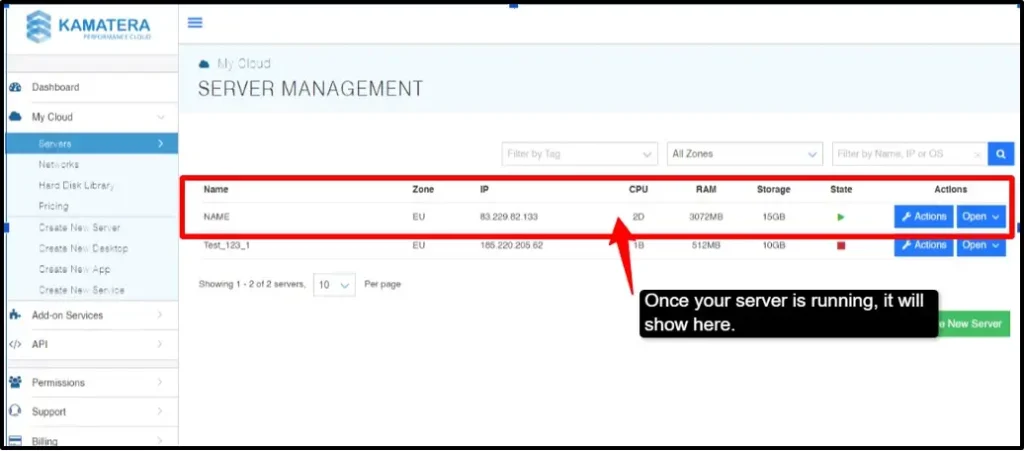
Task: Click the RAM column header
Action: coord(705,190)
